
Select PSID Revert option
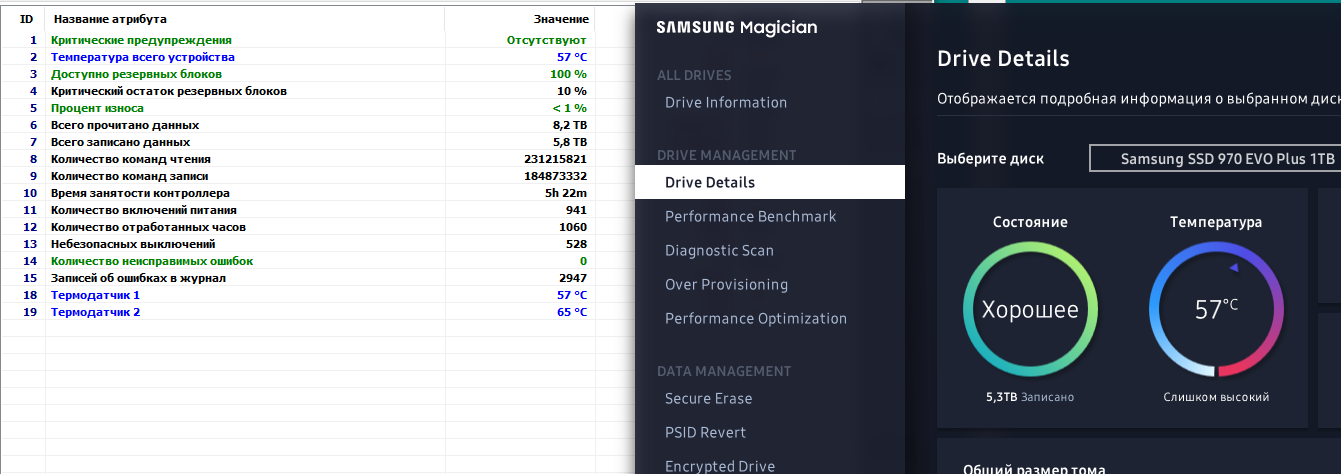[x=705, y=432]
